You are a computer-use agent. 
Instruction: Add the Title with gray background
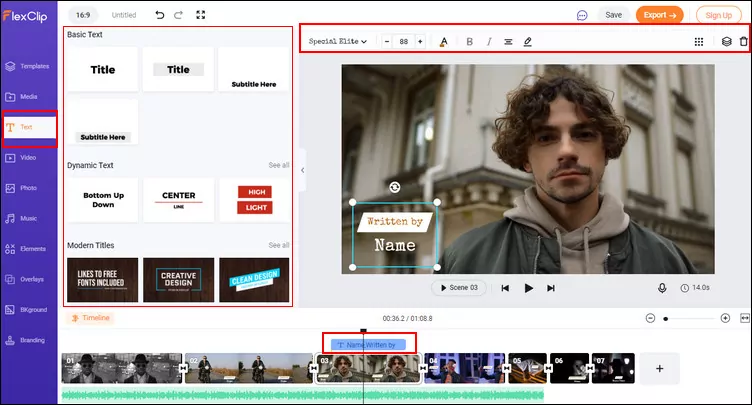pyautogui.click(x=178, y=70)
